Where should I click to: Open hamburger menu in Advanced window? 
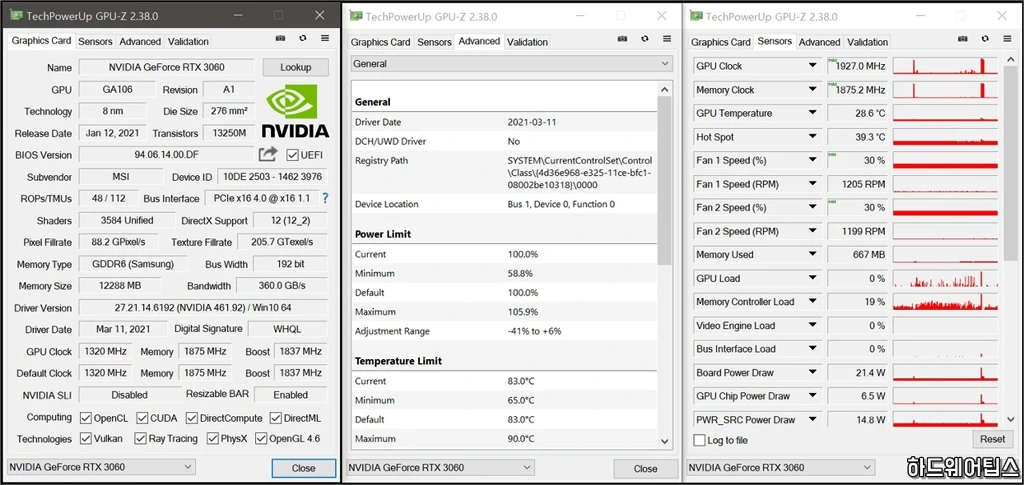[667, 39]
